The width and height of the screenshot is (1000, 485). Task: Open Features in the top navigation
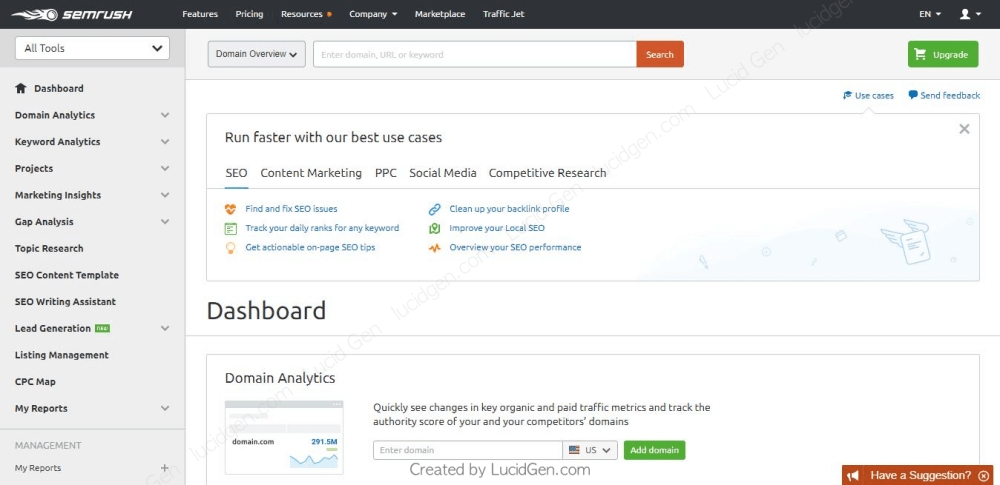click(200, 14)
